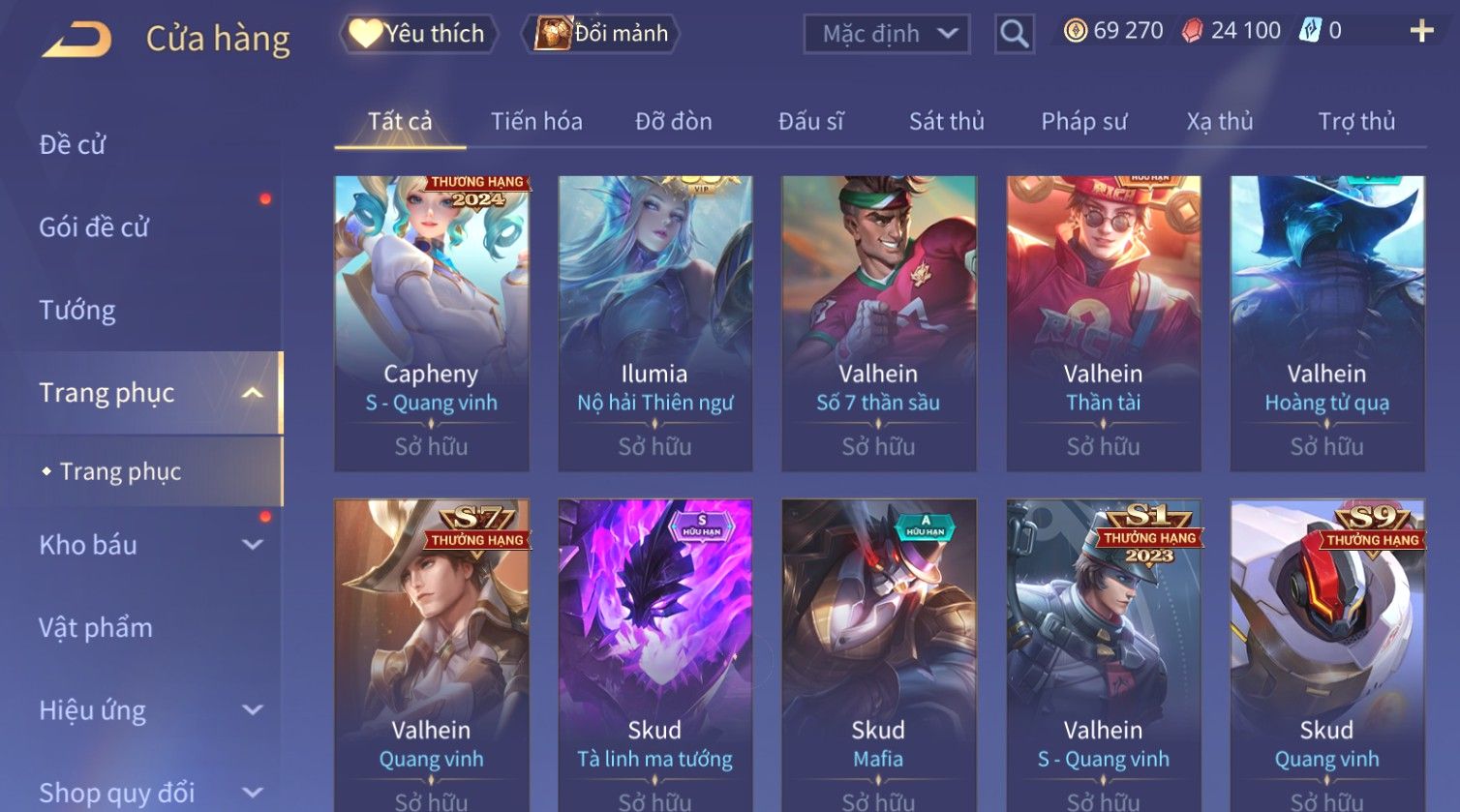Go to Tướng in the sidebar
This screenshot has height=812, width=1460.
point(77,311)
